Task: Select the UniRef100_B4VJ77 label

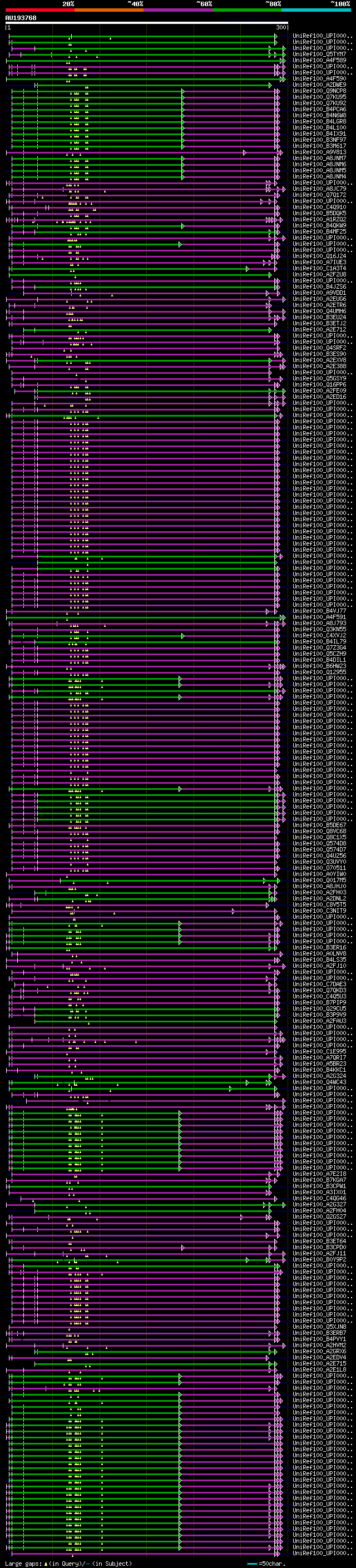Action: 319,611
